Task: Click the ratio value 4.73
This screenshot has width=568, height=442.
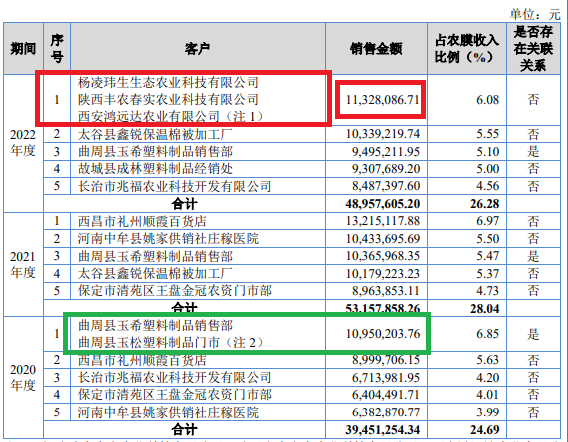Action: (x=487, y=291)
